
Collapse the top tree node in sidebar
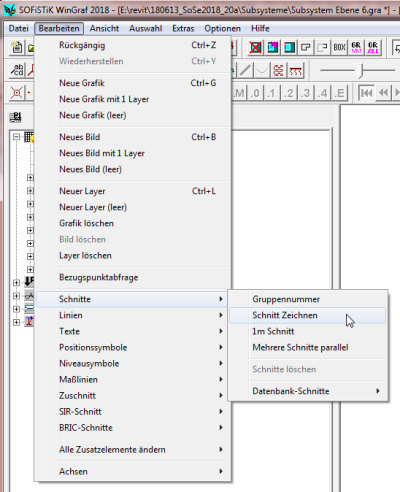tap(16, 137)
